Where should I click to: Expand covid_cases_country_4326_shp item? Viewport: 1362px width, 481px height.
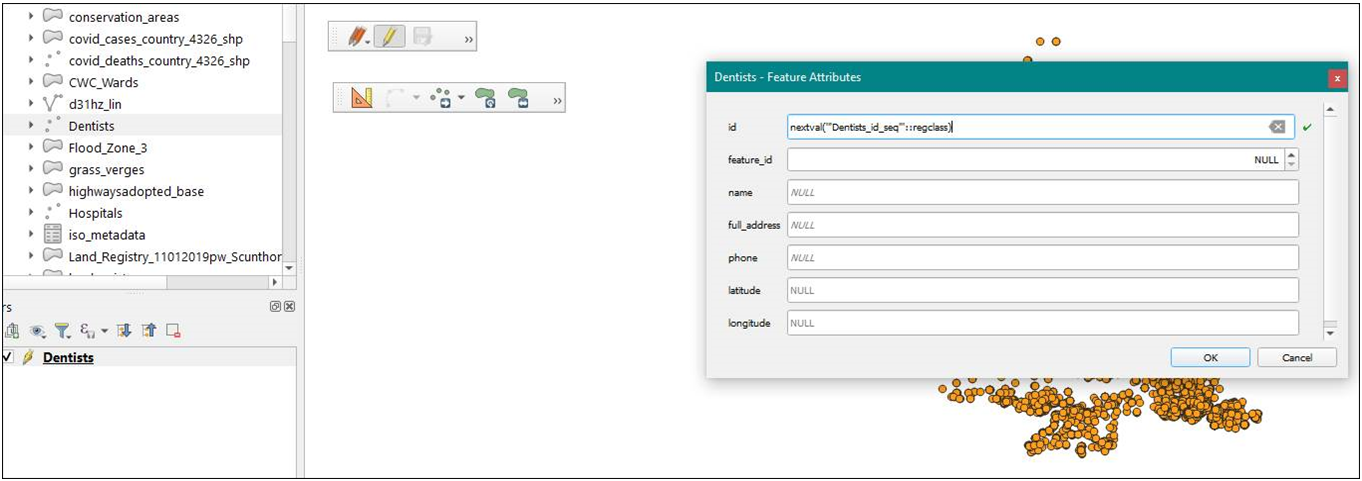(32, 39)
